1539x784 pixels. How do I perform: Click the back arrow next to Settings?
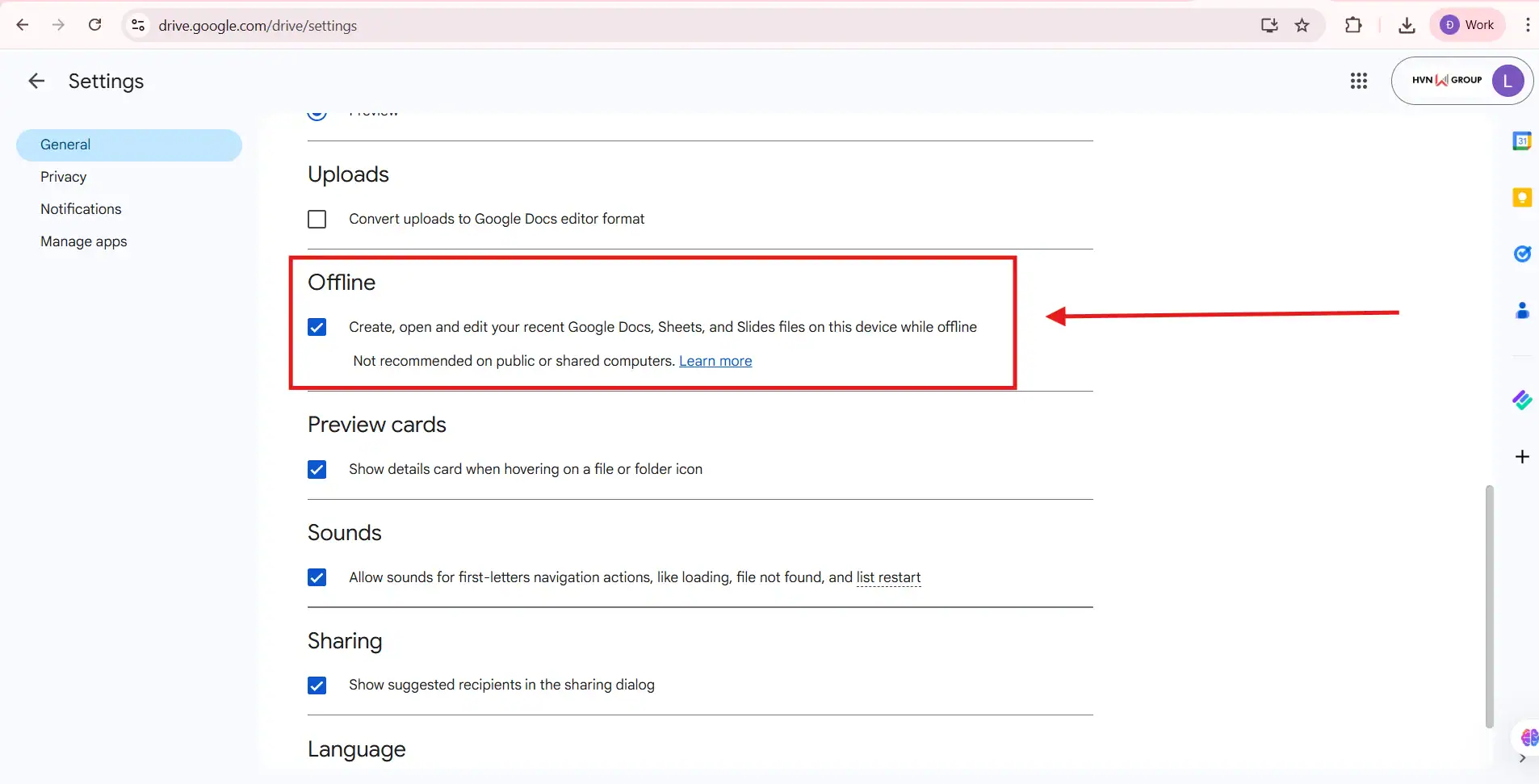[36, 81]
